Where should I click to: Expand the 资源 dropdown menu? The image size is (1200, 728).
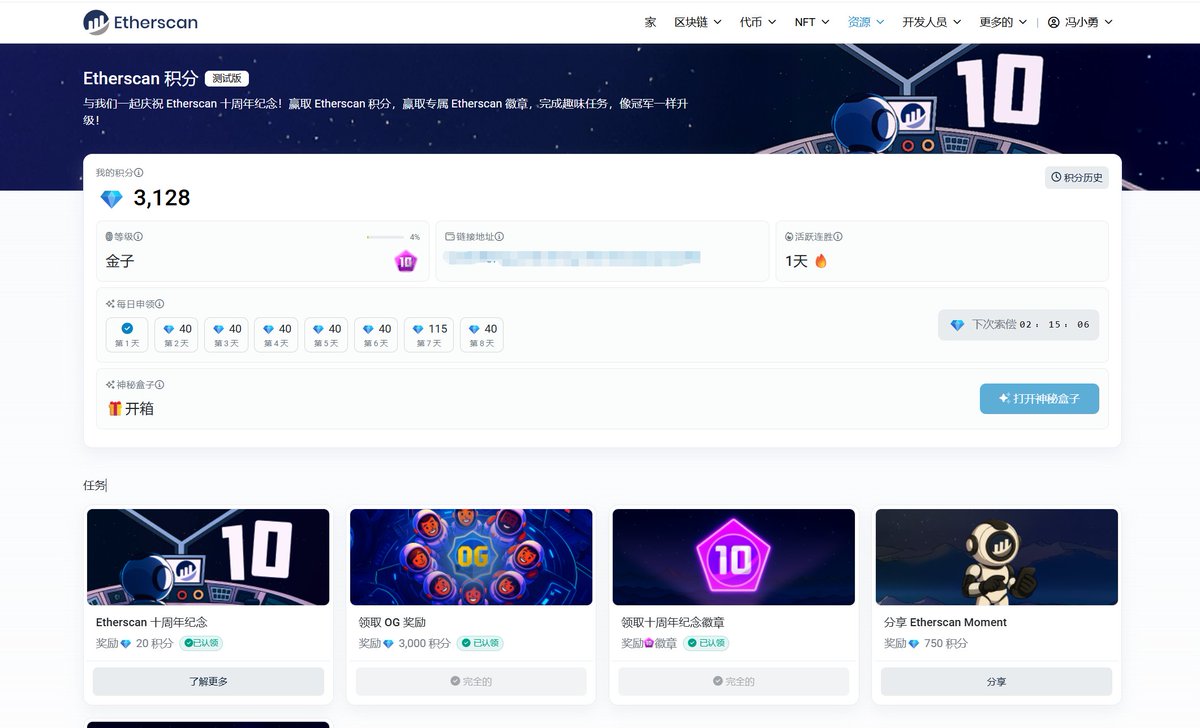pos(865,22)
